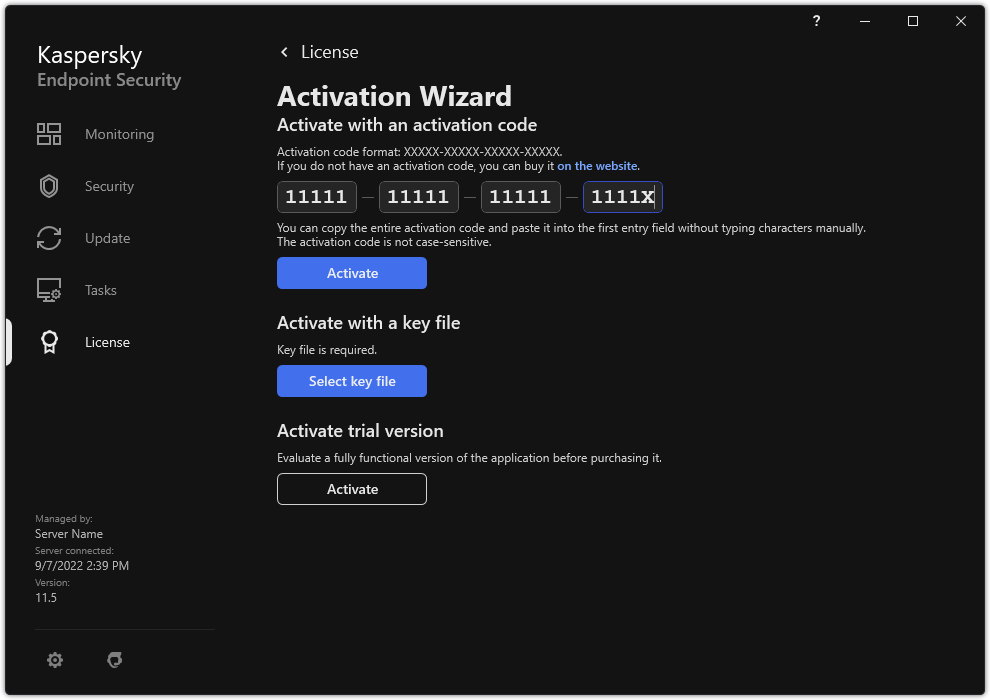The image size is (990, 700).
Task: Select the License section icon
Action: (49, 342)
